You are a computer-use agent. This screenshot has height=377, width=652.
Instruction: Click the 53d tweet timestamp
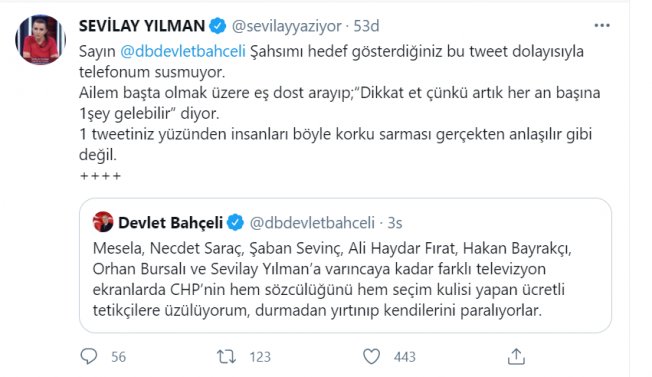click(x=366, y=26)
